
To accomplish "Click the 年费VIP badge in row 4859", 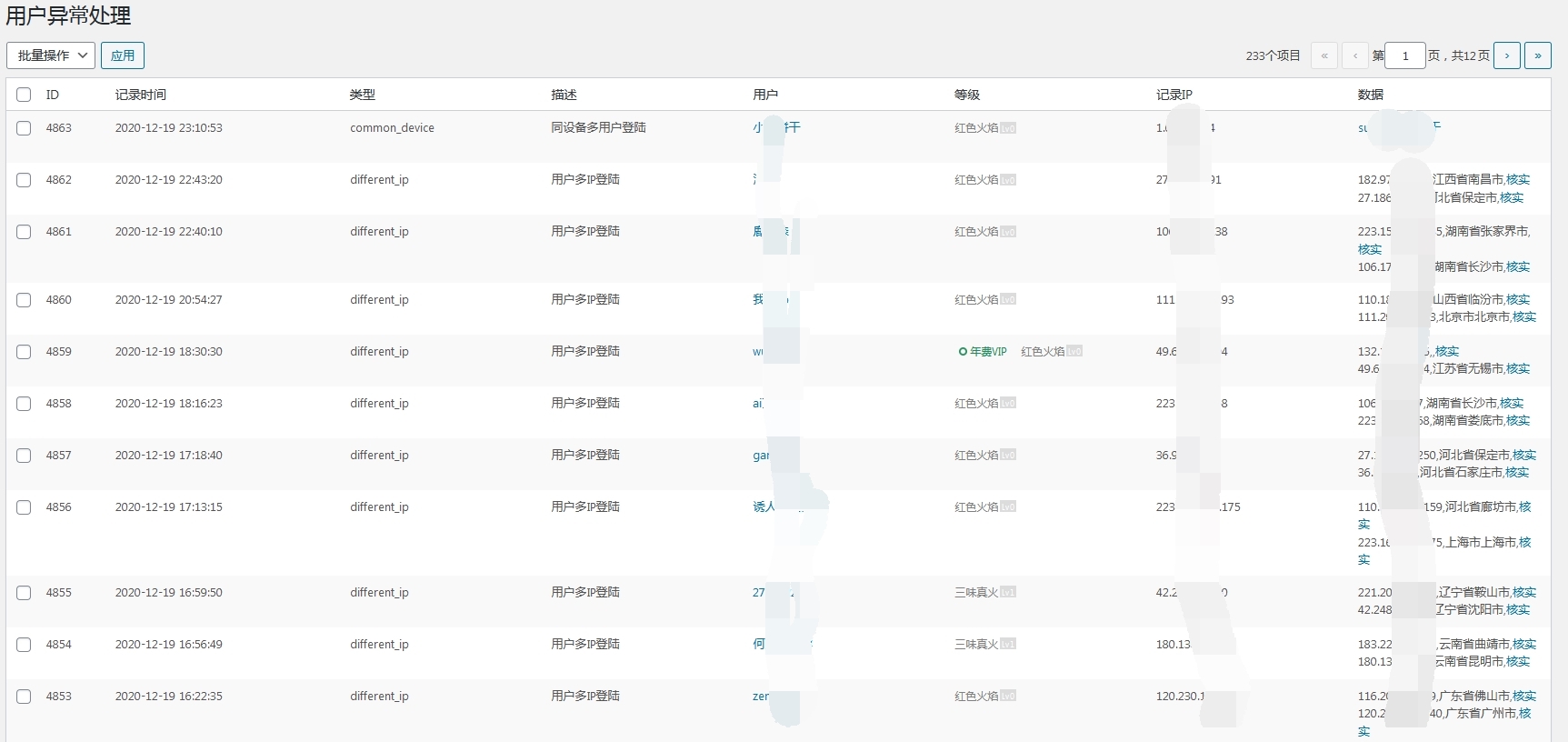I will pos(983,352).
